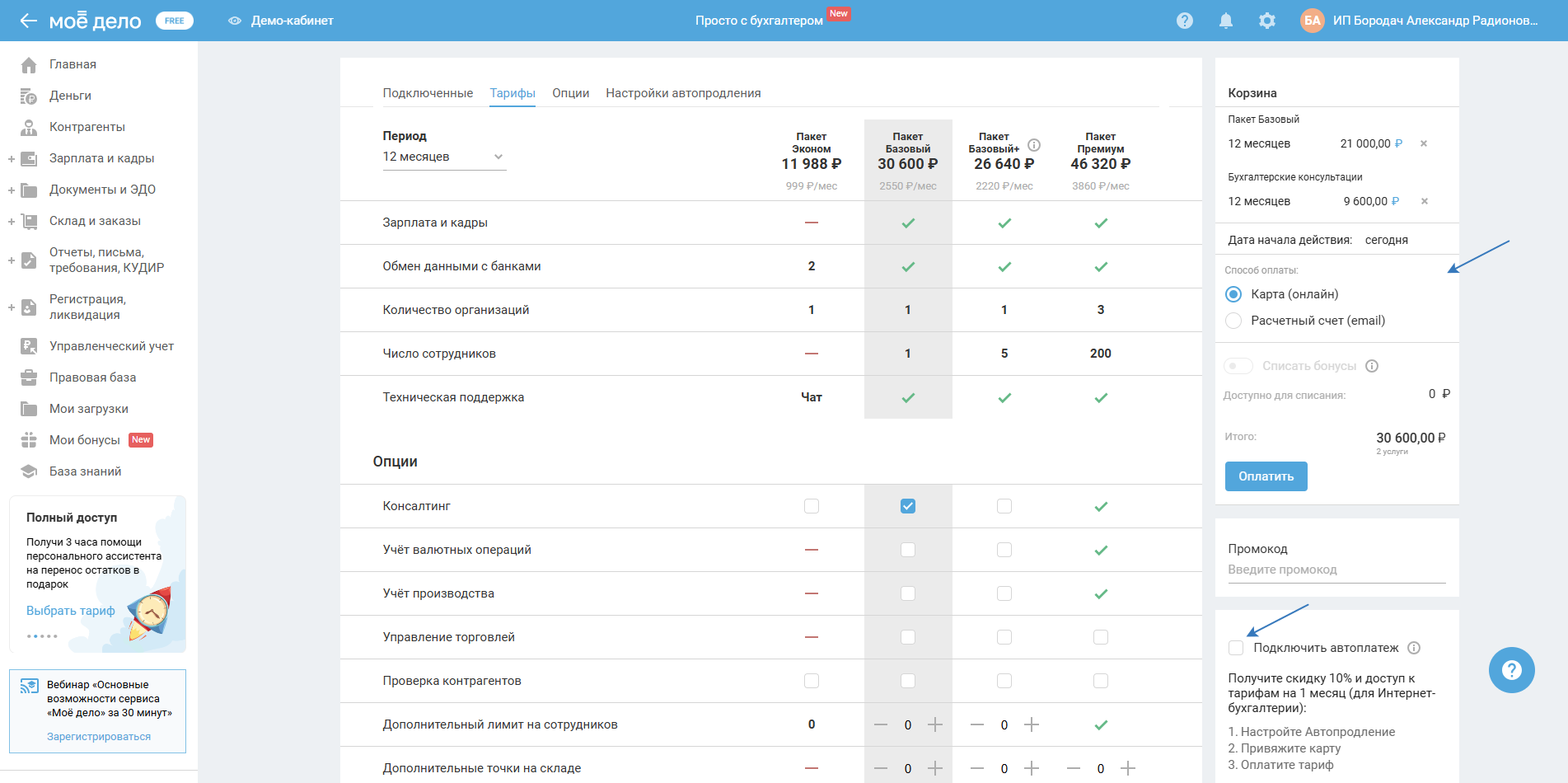This screenshot has height=783, width=1568.
Task: Click info icon next to Пакет Базовый+
Action: 1034,145
